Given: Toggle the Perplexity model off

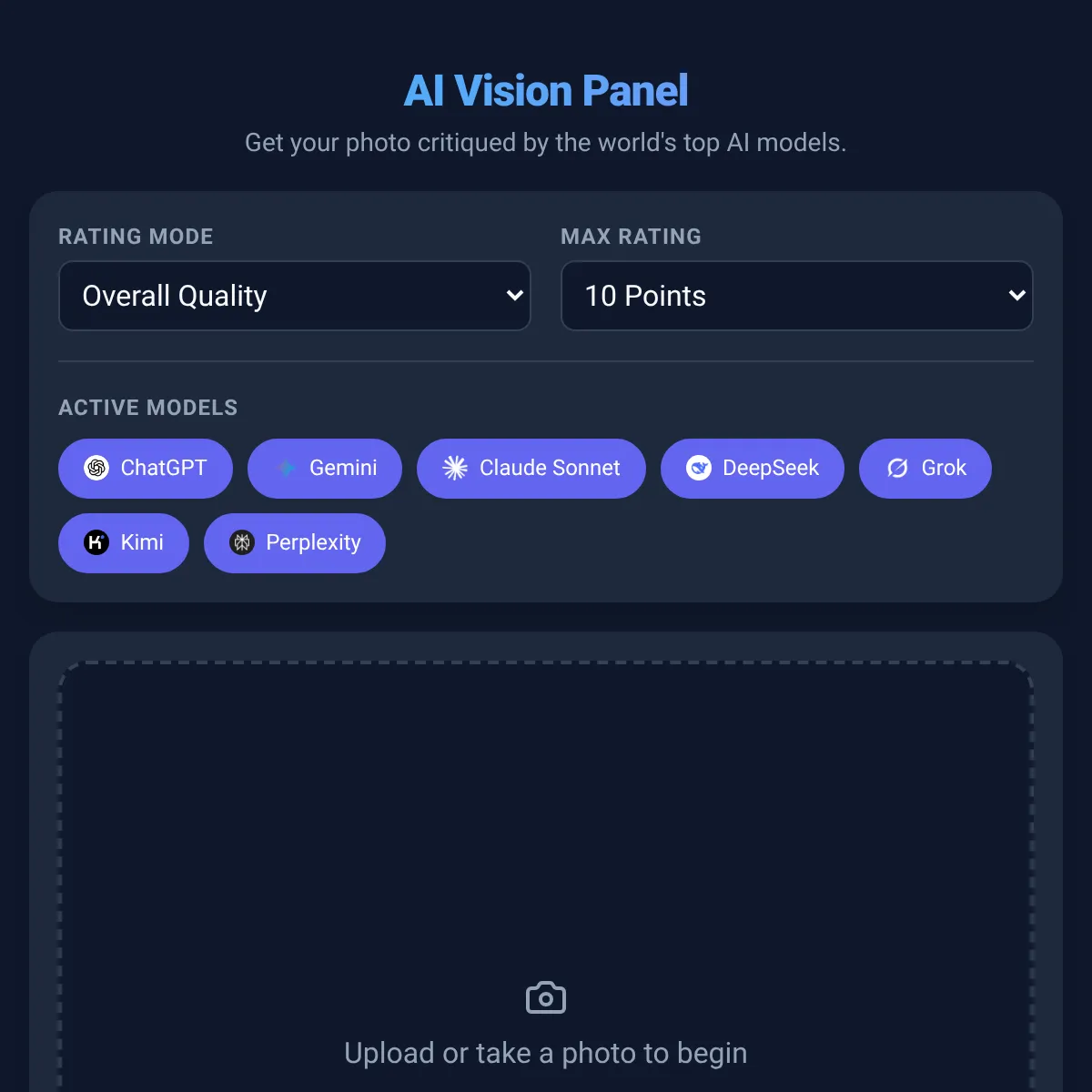Looking at the screenshot, I should click(295, 542).
